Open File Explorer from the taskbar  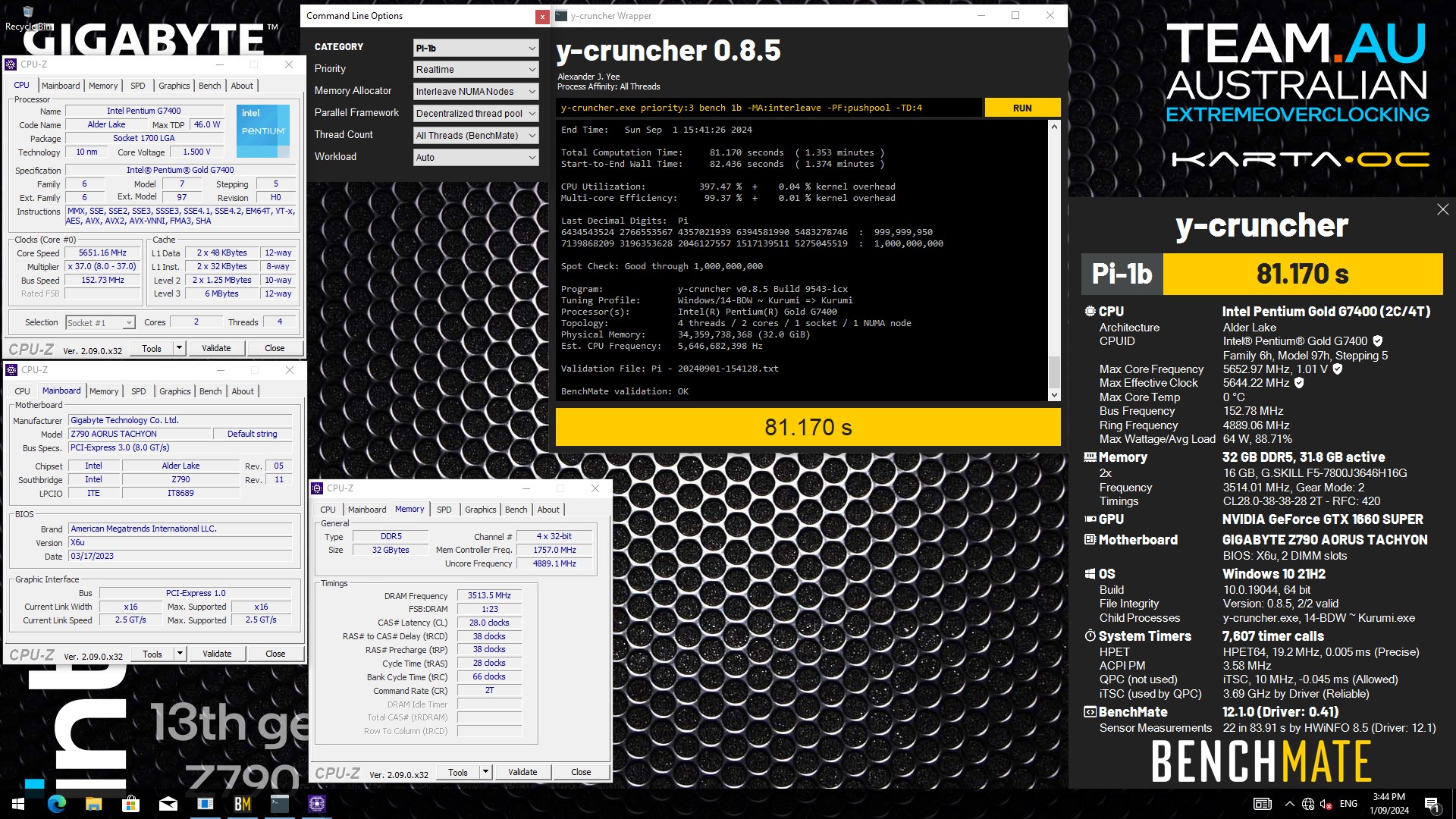[x=94, y=804]
